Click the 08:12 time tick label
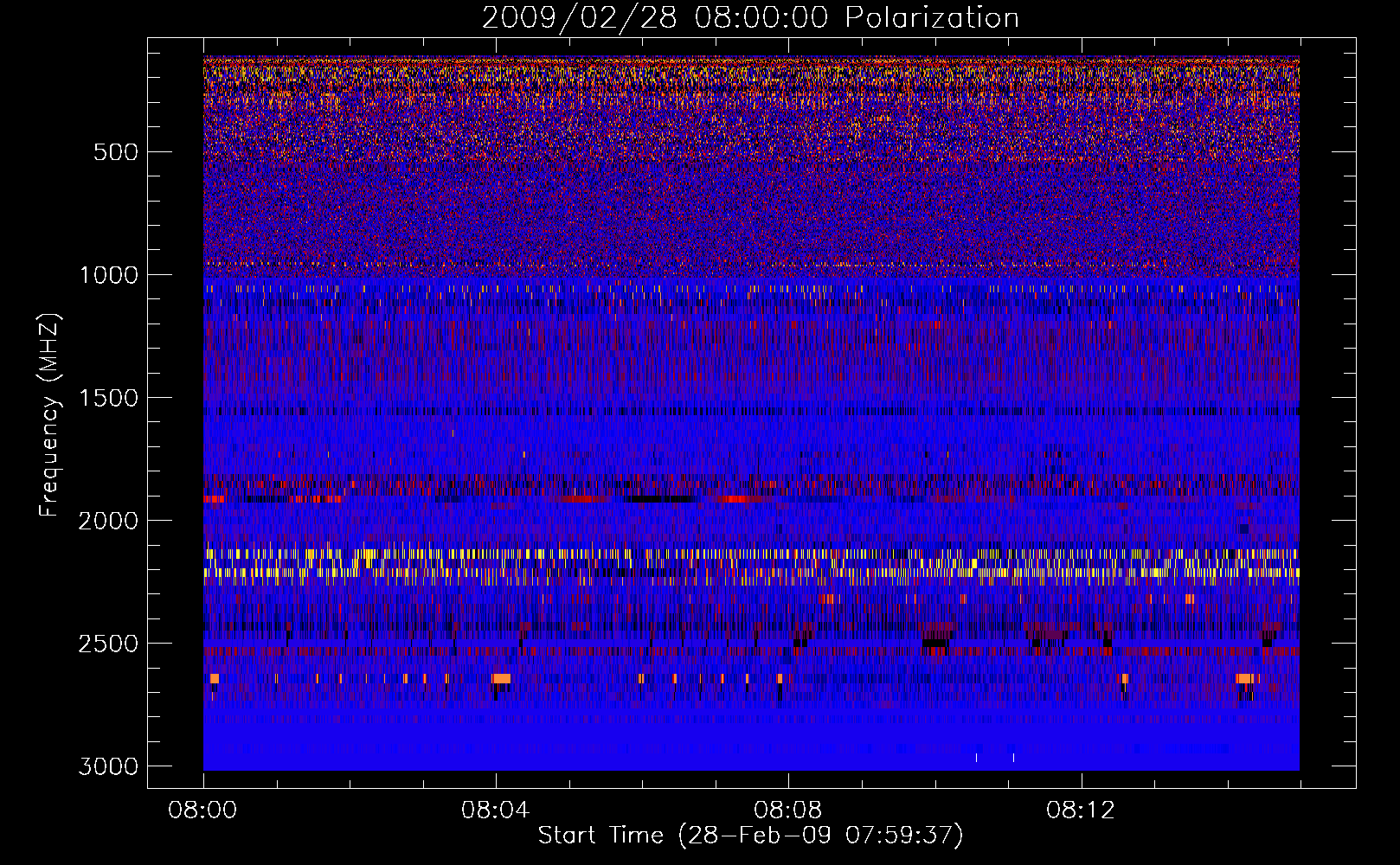The image size is (1400, 865). point(1081,811)
